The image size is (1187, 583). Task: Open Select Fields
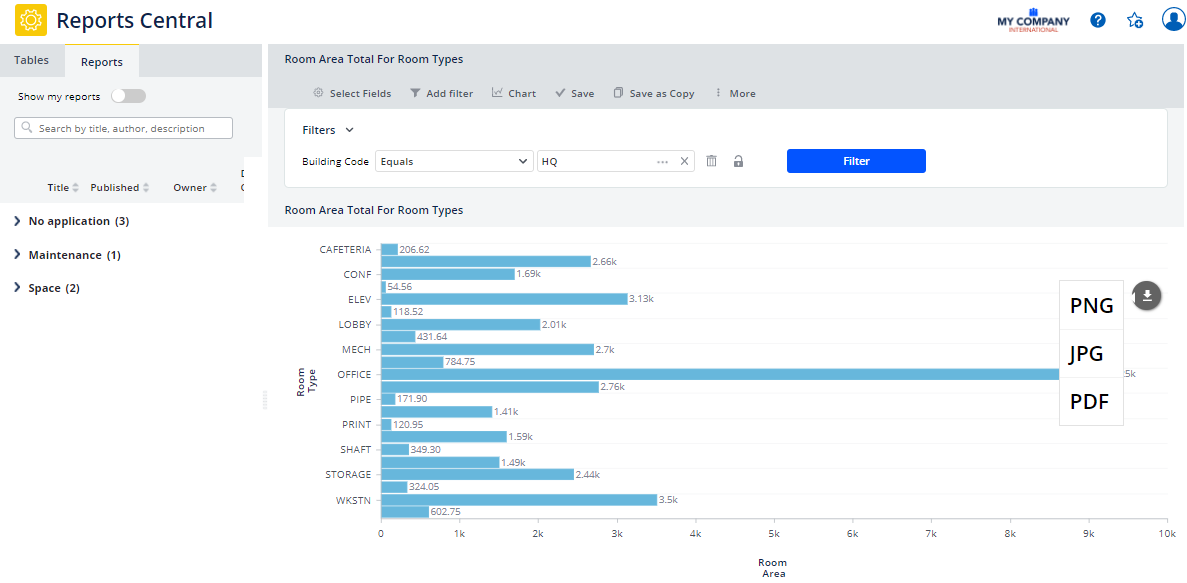click(x=352, y=93)
